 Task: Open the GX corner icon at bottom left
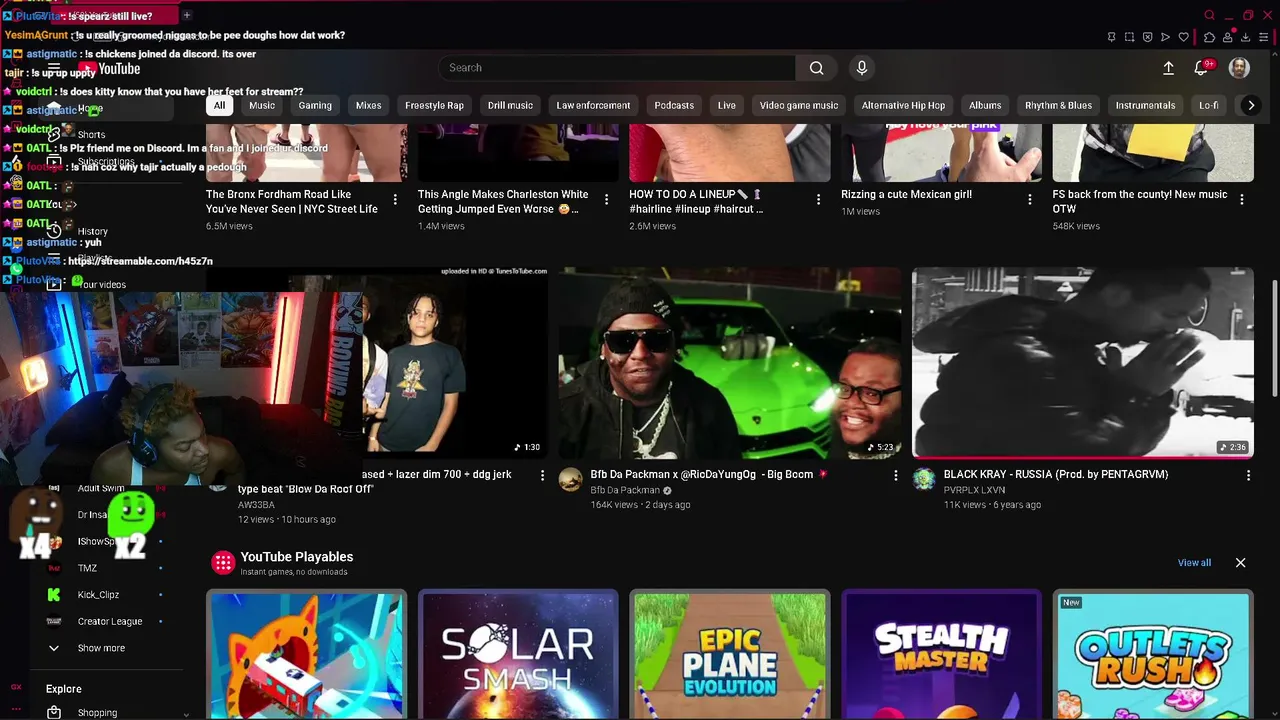[x=16, y=687]
